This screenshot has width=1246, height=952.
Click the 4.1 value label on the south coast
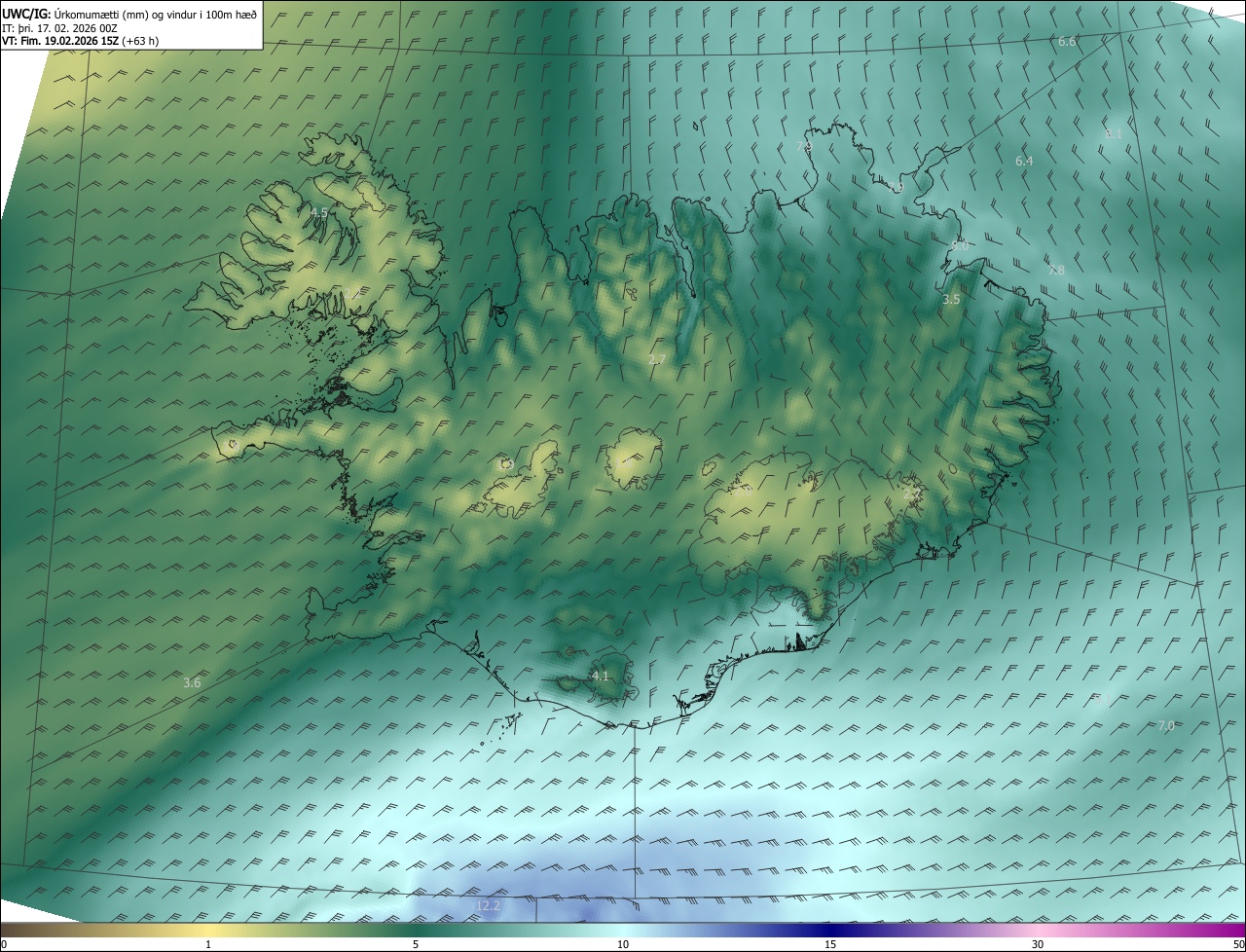601,677
